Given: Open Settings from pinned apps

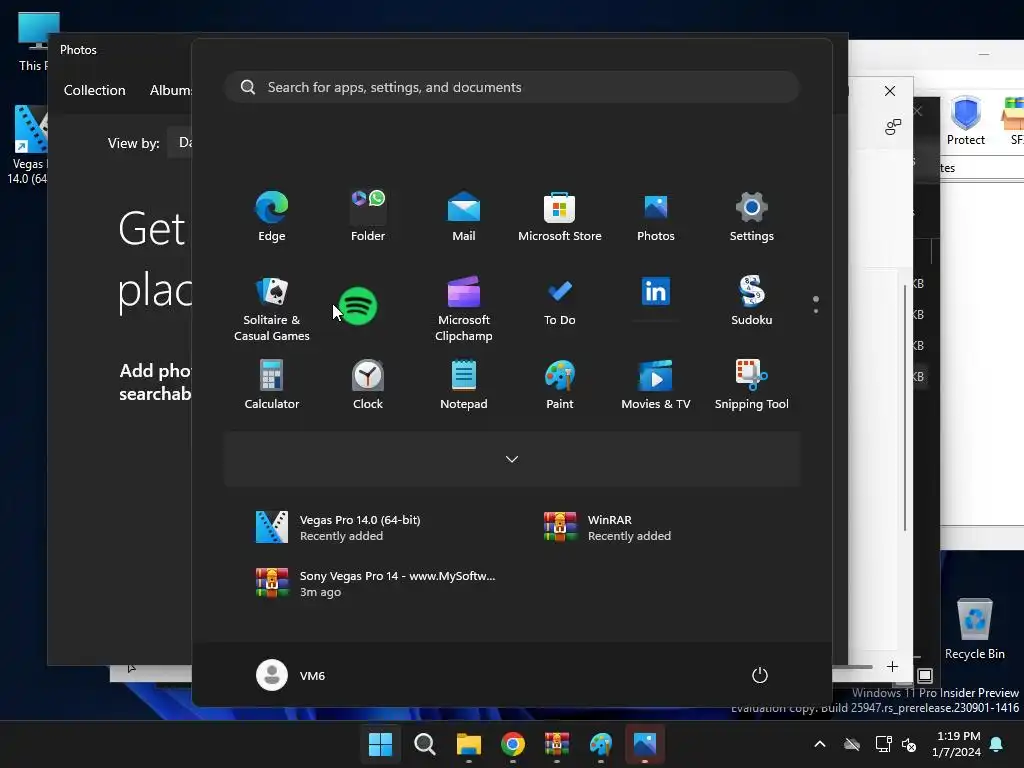Looking at the screenshot, I should [752, 216].
